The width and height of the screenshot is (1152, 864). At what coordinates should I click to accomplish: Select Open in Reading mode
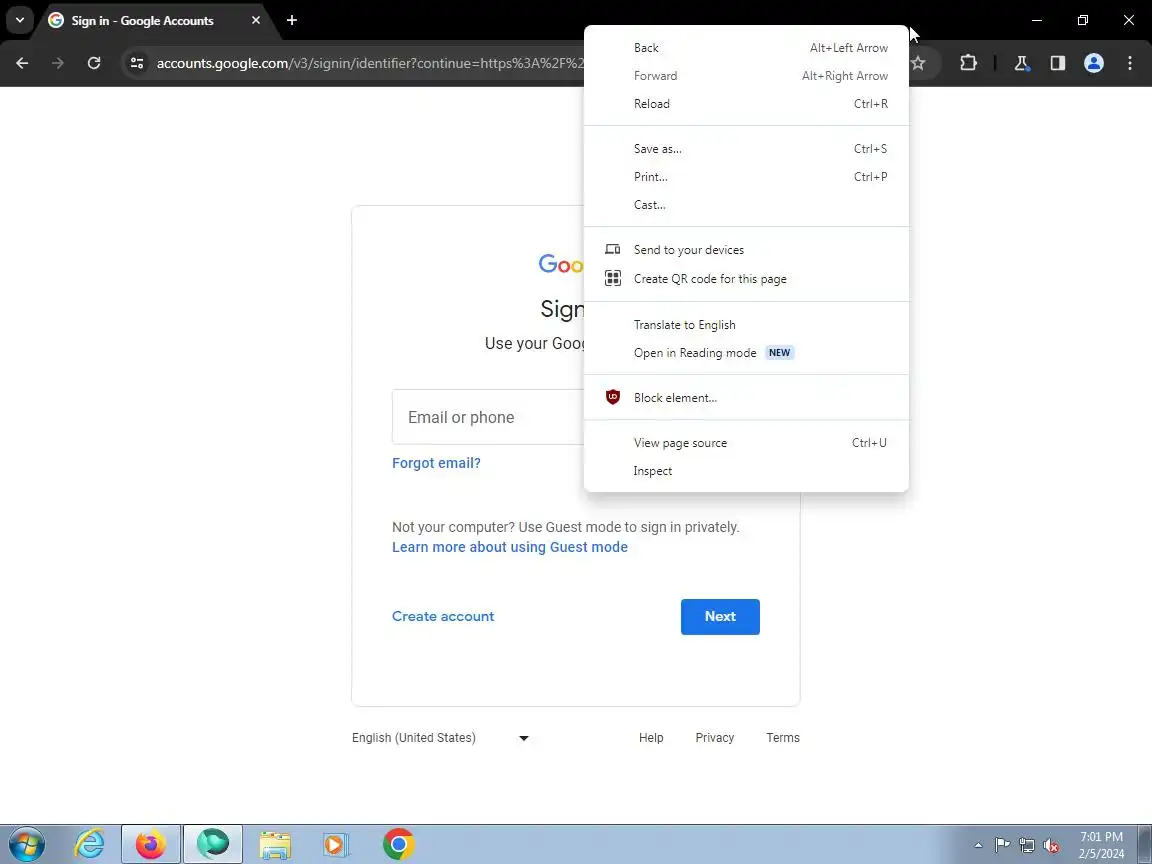(x=746, y=353)
